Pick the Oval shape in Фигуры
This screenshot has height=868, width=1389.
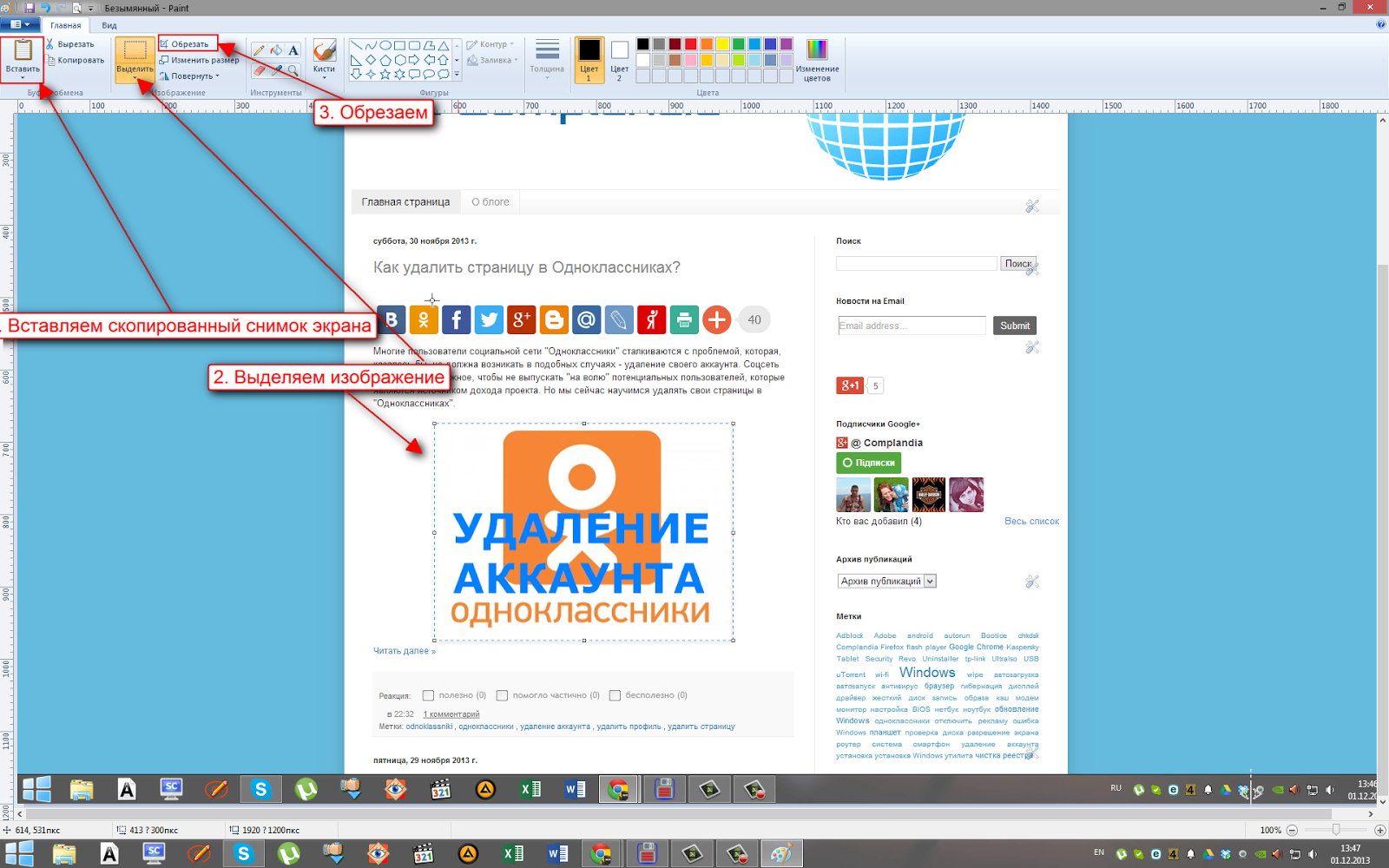385,46
